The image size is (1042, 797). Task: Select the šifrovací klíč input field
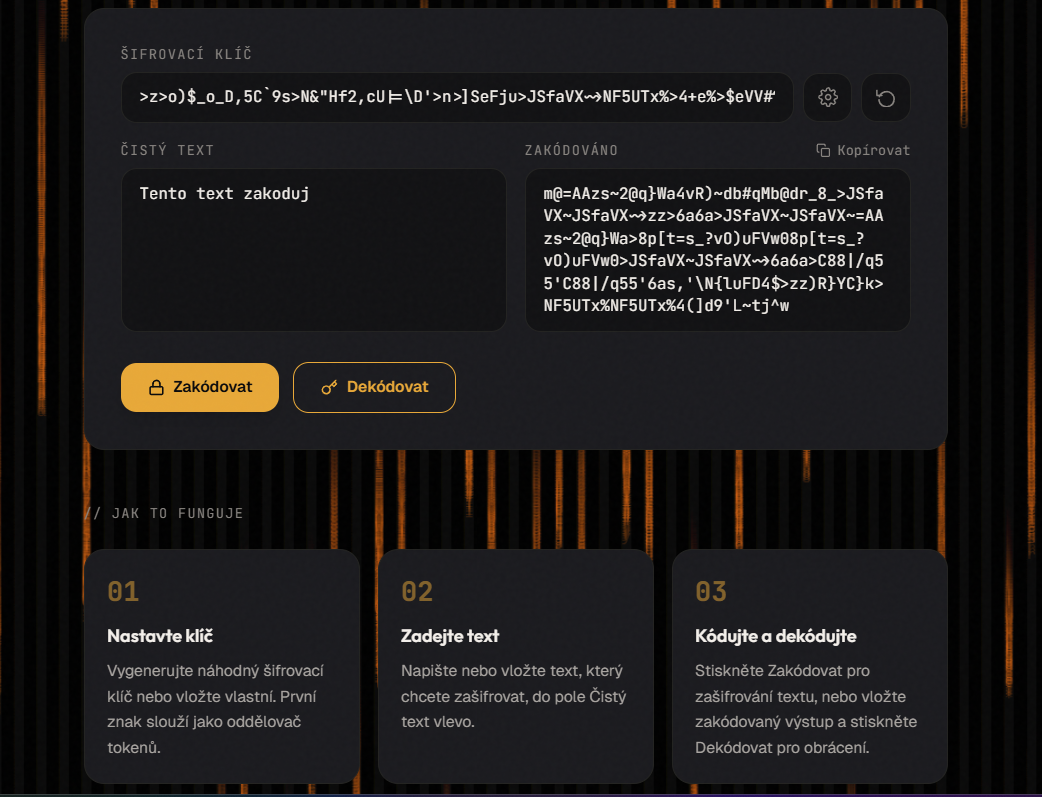[x=455, y=97]
